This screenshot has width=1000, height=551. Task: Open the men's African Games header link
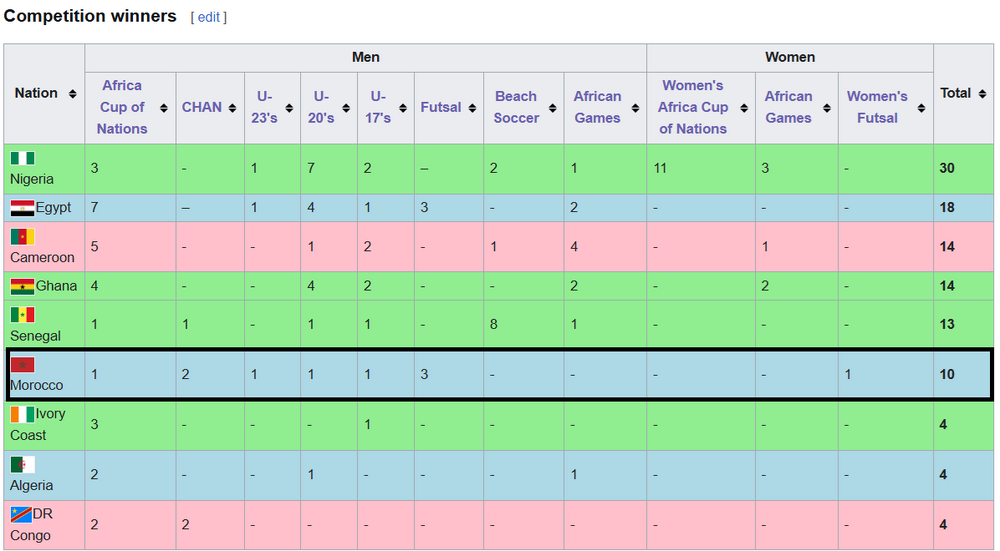[597, 107]
